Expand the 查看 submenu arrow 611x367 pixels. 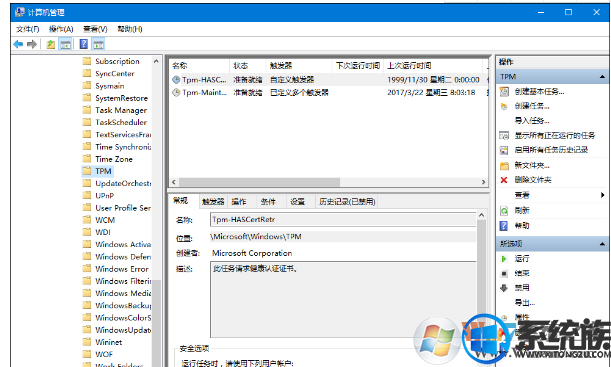click(x=602, y=195)
